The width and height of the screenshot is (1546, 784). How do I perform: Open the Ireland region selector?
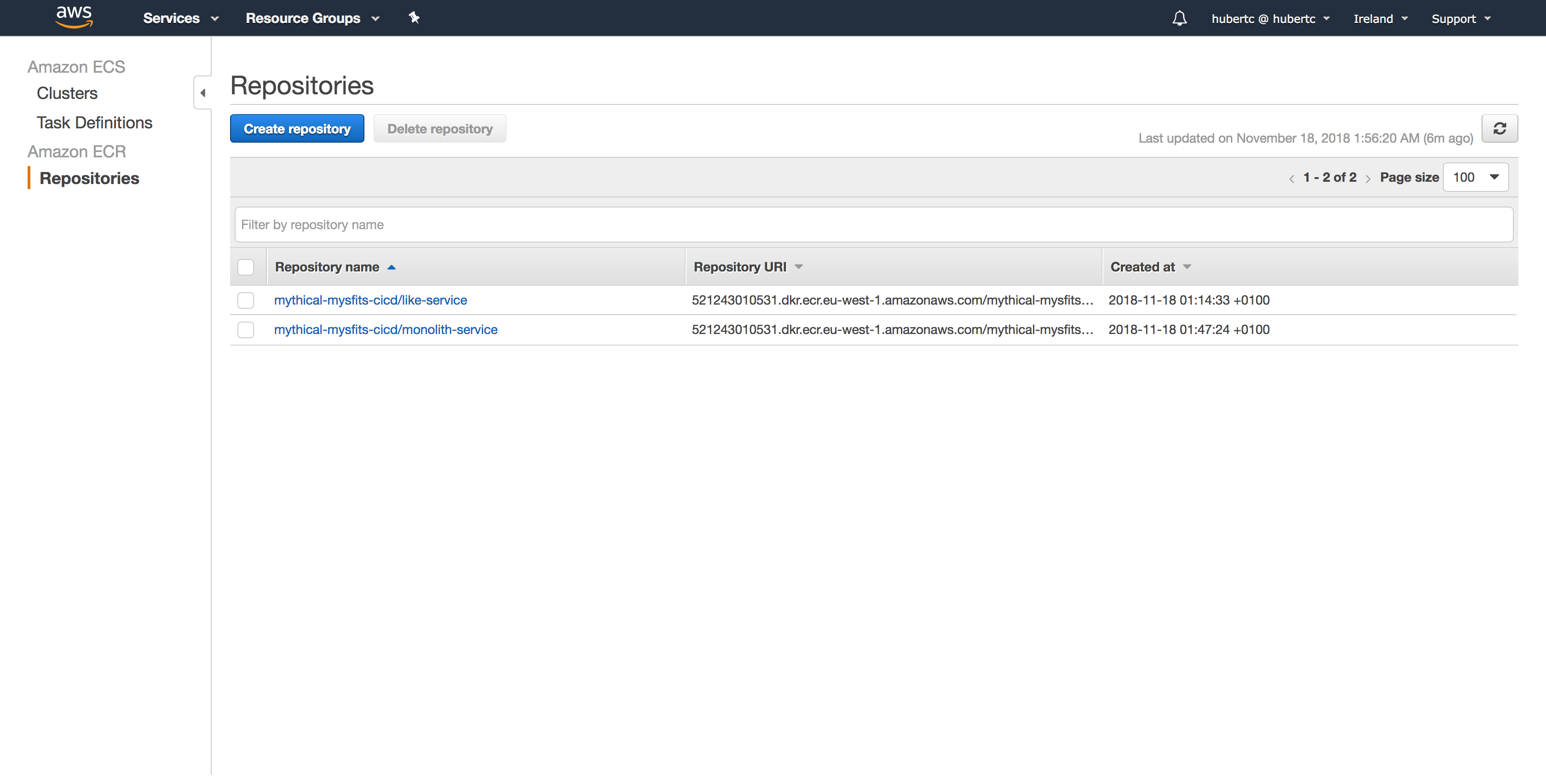click(1380, 18)
